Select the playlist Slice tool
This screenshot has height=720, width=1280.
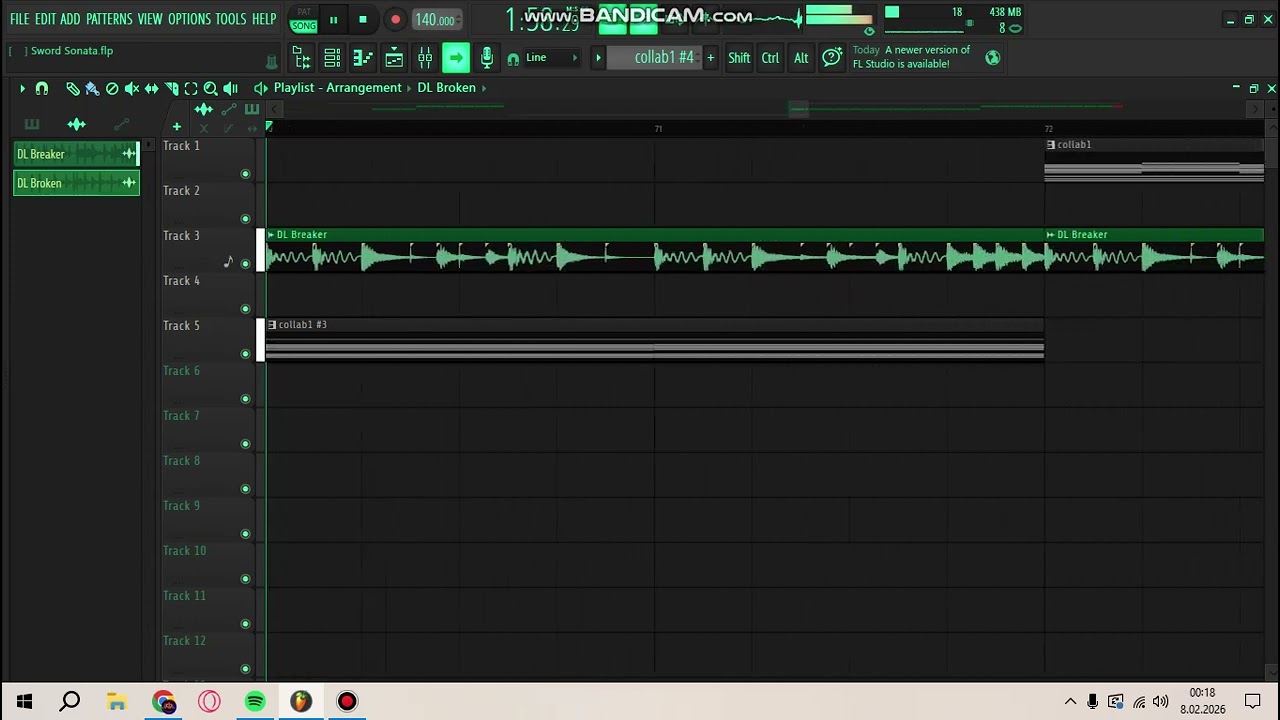172,89
